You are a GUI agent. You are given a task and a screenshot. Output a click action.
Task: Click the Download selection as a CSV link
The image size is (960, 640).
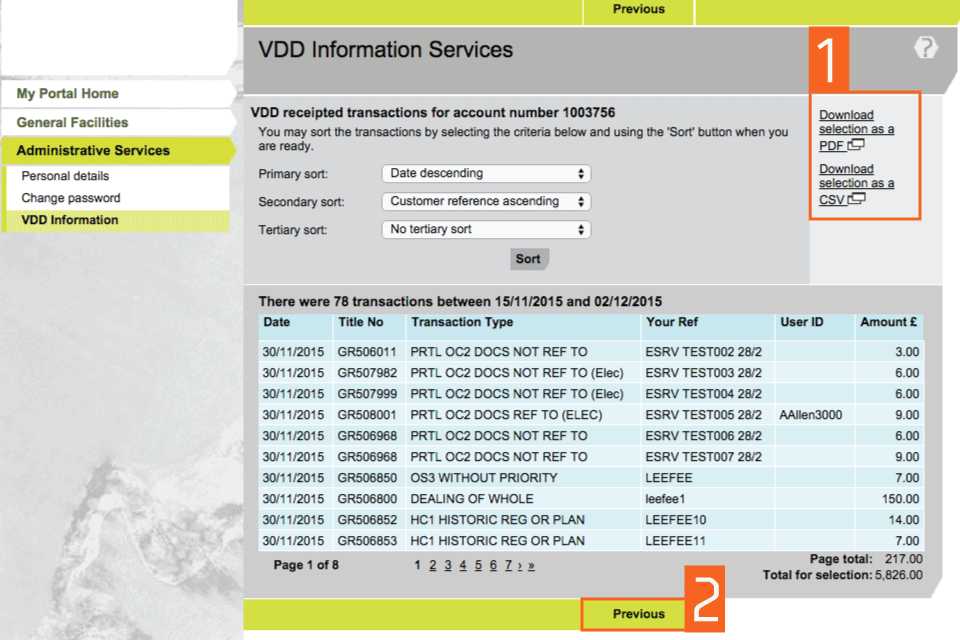pos(856,184)
